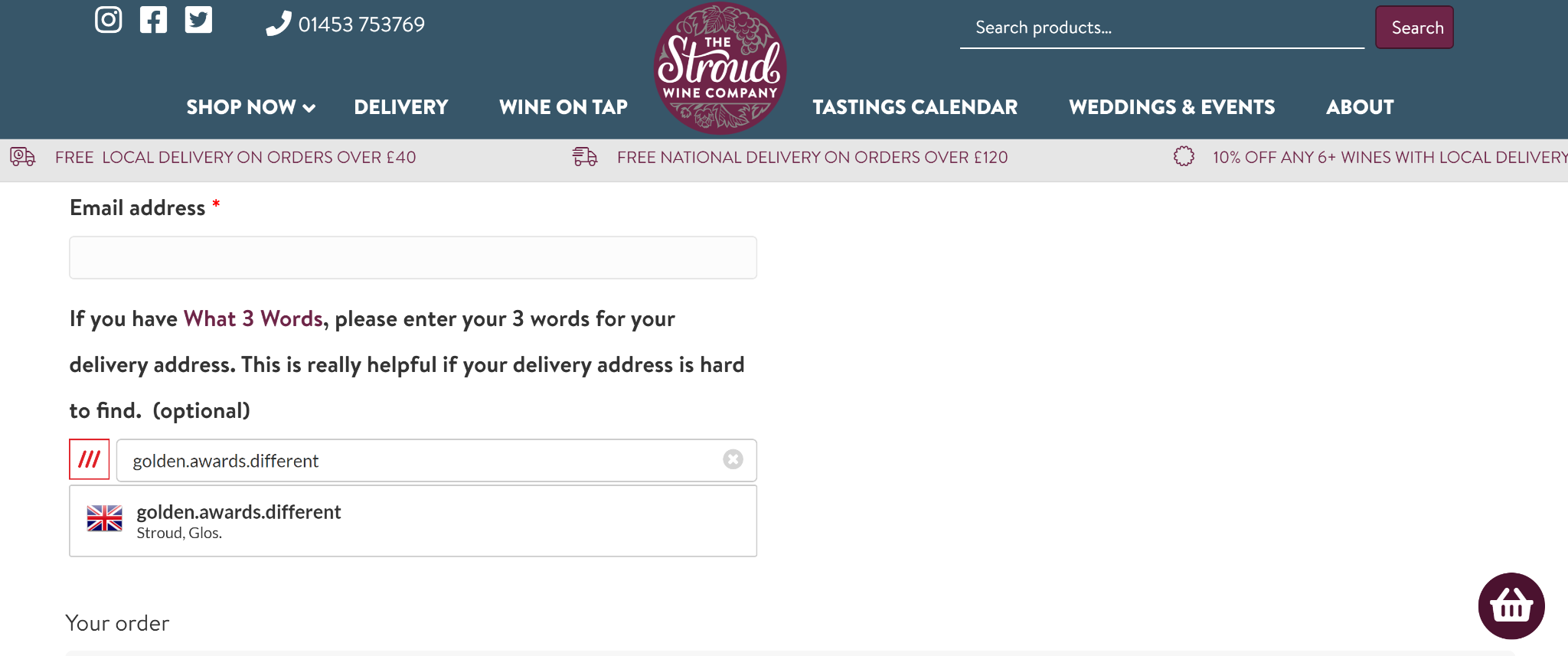Click into the Email address field
Image resolution: width=1568 pixels, height=656 pixels.
413,257
